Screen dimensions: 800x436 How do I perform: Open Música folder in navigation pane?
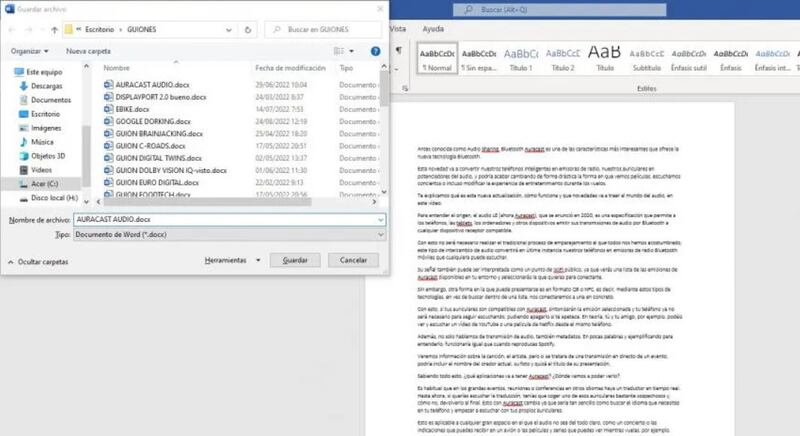[42, 142]
